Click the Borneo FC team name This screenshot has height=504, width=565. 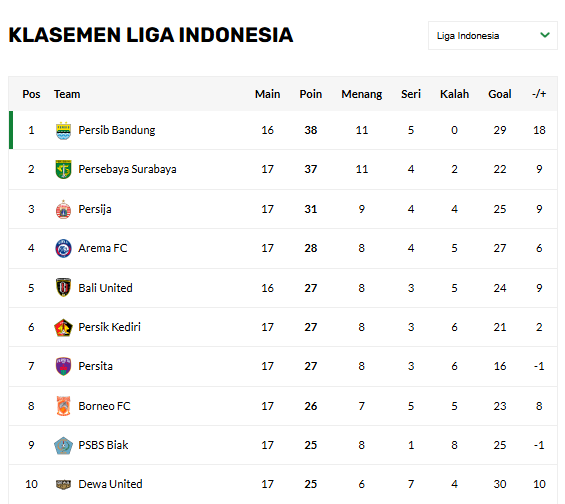(x=104, y=406)
